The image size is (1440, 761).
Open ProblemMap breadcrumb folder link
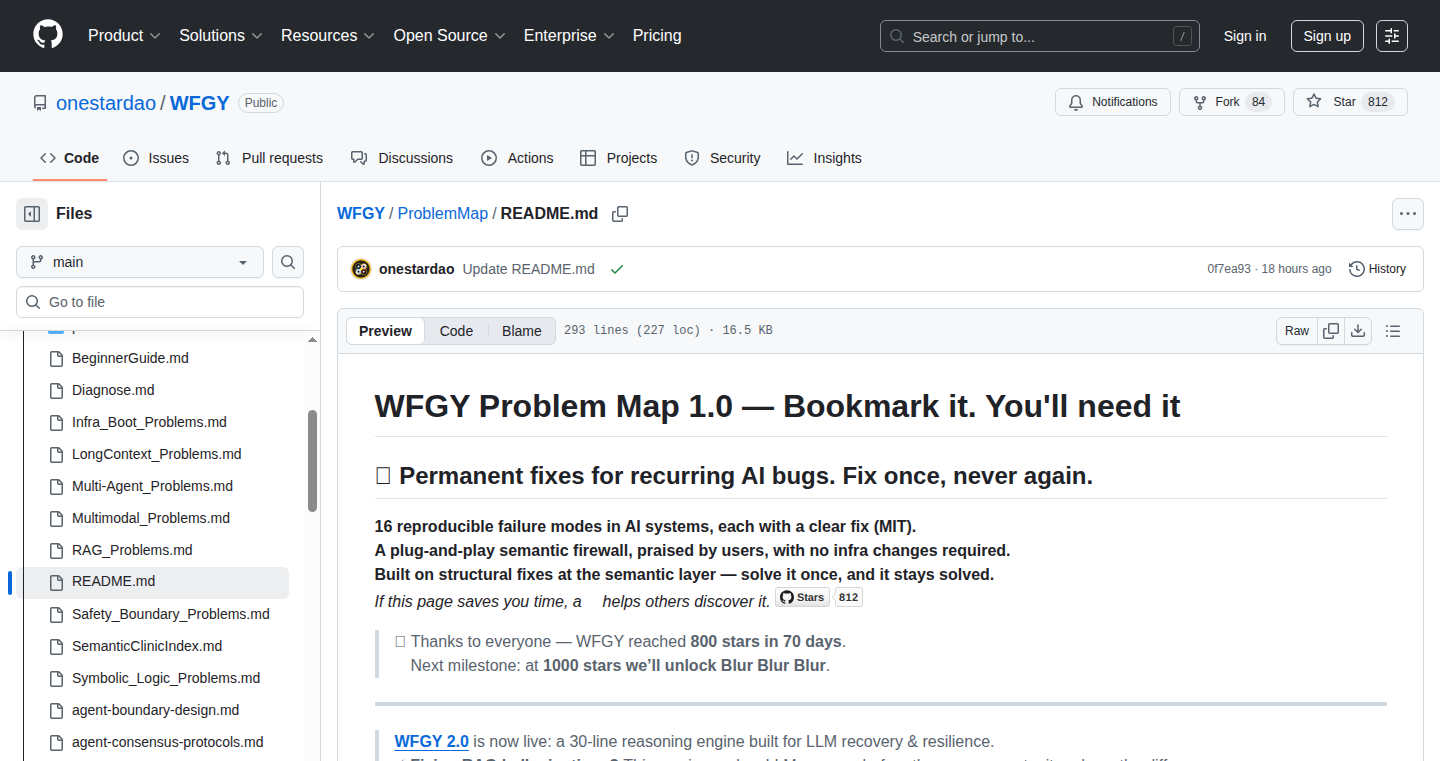[443, 214]
